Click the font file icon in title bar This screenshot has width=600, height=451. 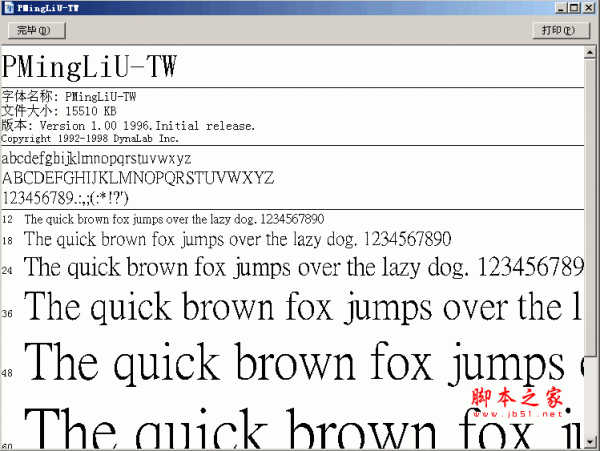(x=8, y=8)
